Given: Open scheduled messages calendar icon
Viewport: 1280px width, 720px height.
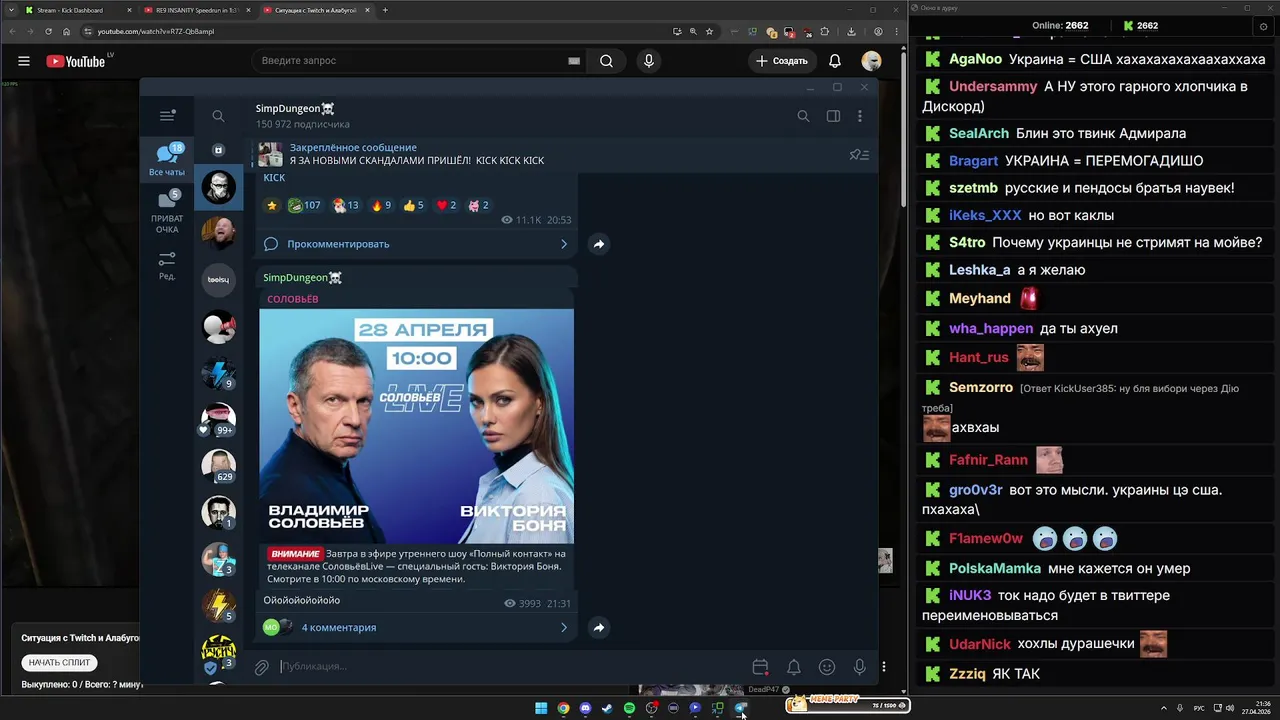Looking at the screenshot, I should point(760,667).
